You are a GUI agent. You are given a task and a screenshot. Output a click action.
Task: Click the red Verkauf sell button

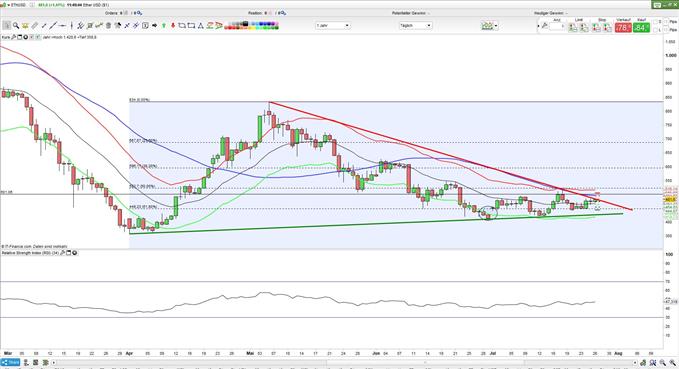pyautogui.click(x=623, y=28)
